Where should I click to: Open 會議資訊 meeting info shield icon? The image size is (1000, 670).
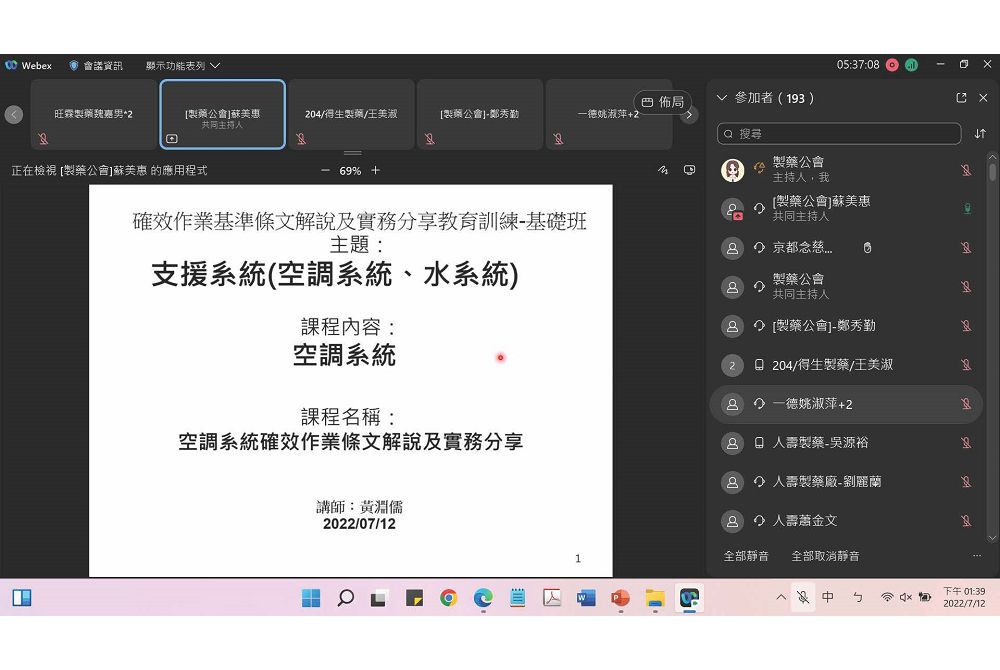(x=73, y=66)
